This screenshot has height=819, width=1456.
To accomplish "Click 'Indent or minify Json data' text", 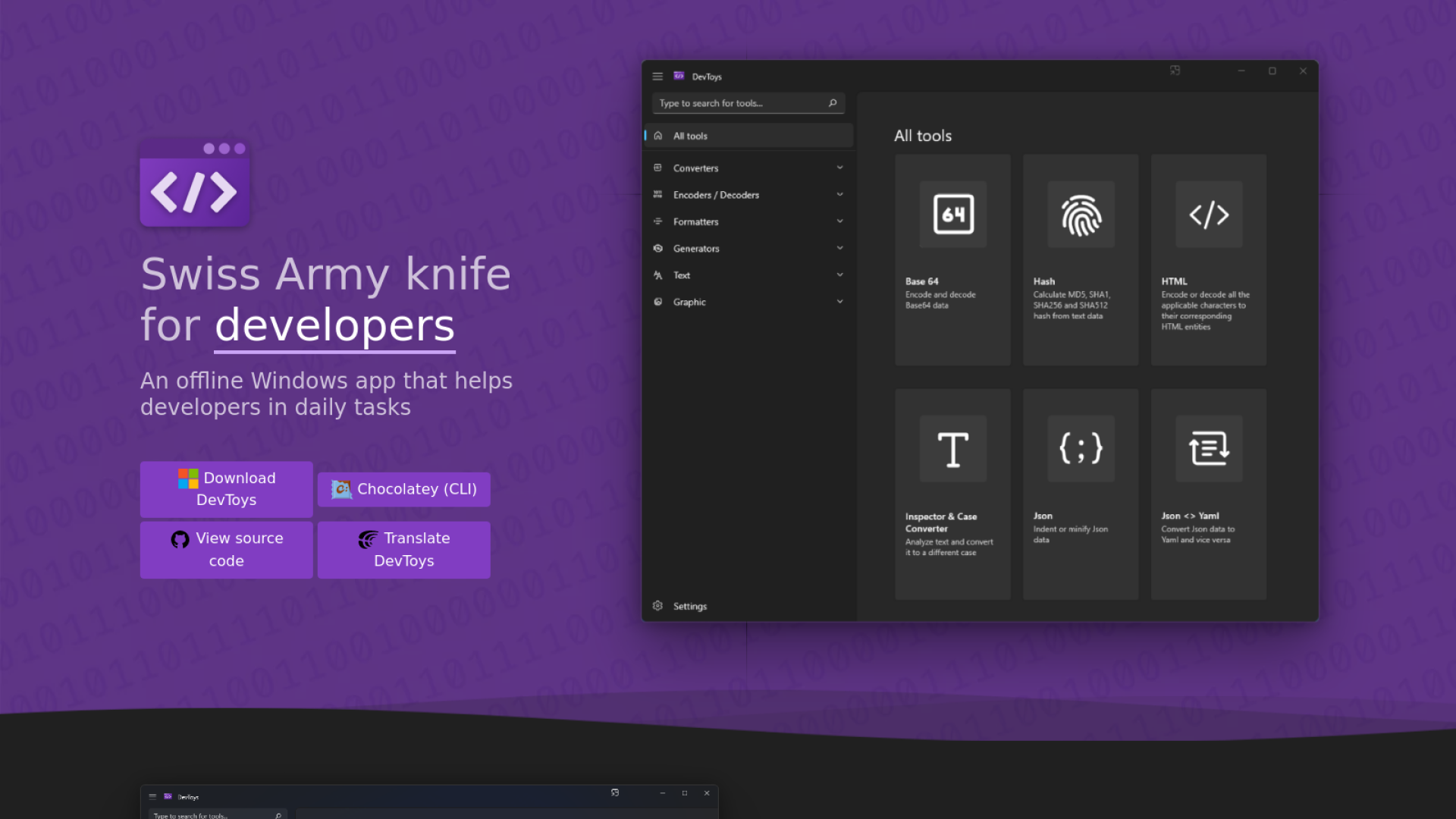I will [1070, 534].
